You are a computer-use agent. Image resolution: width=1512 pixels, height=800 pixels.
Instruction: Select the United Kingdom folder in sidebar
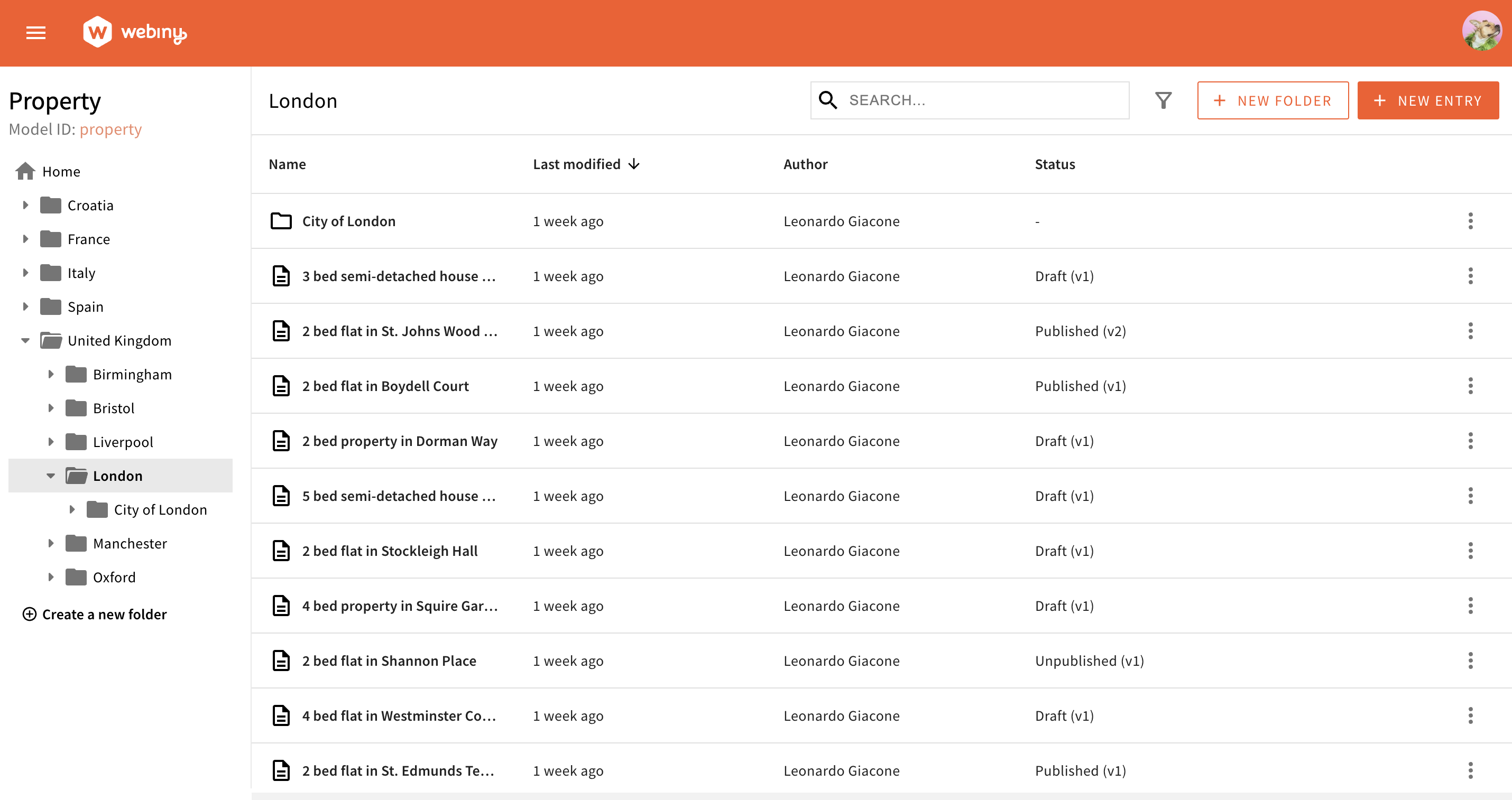click(x=119, y=340)
